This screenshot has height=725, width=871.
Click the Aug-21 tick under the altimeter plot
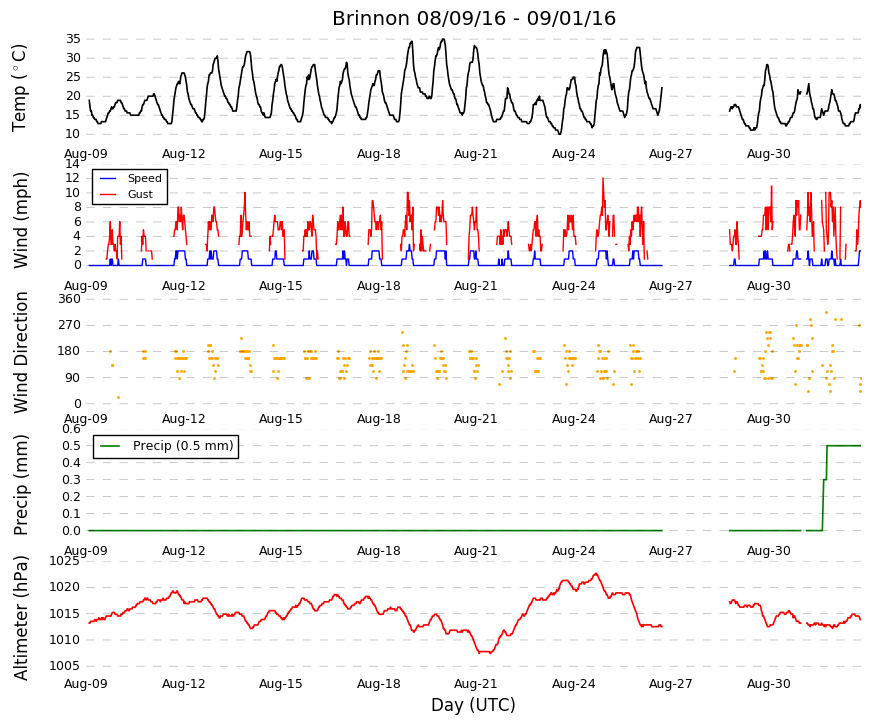475,684
